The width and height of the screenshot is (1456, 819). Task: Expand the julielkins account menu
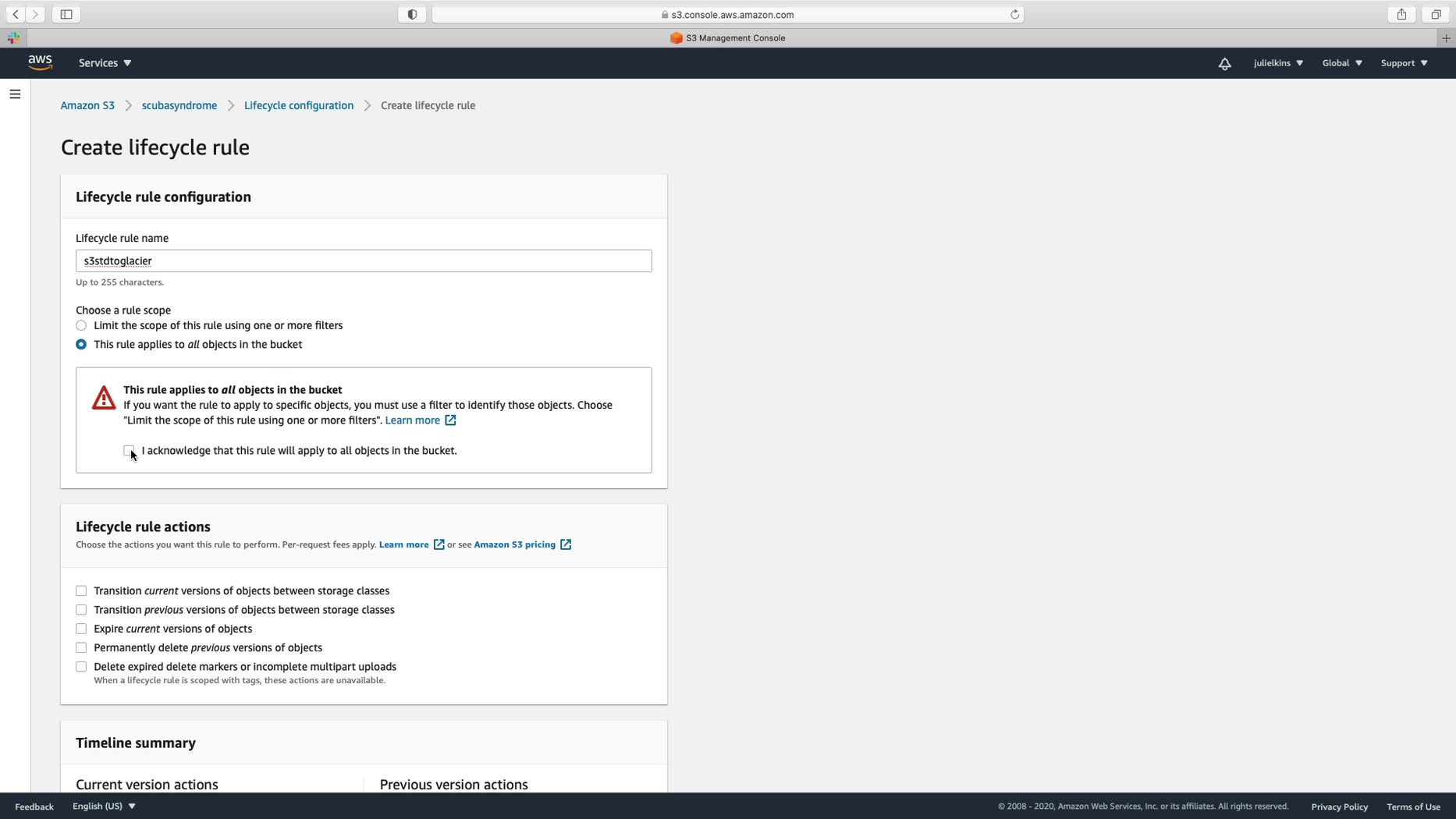tap(1278, 63)
